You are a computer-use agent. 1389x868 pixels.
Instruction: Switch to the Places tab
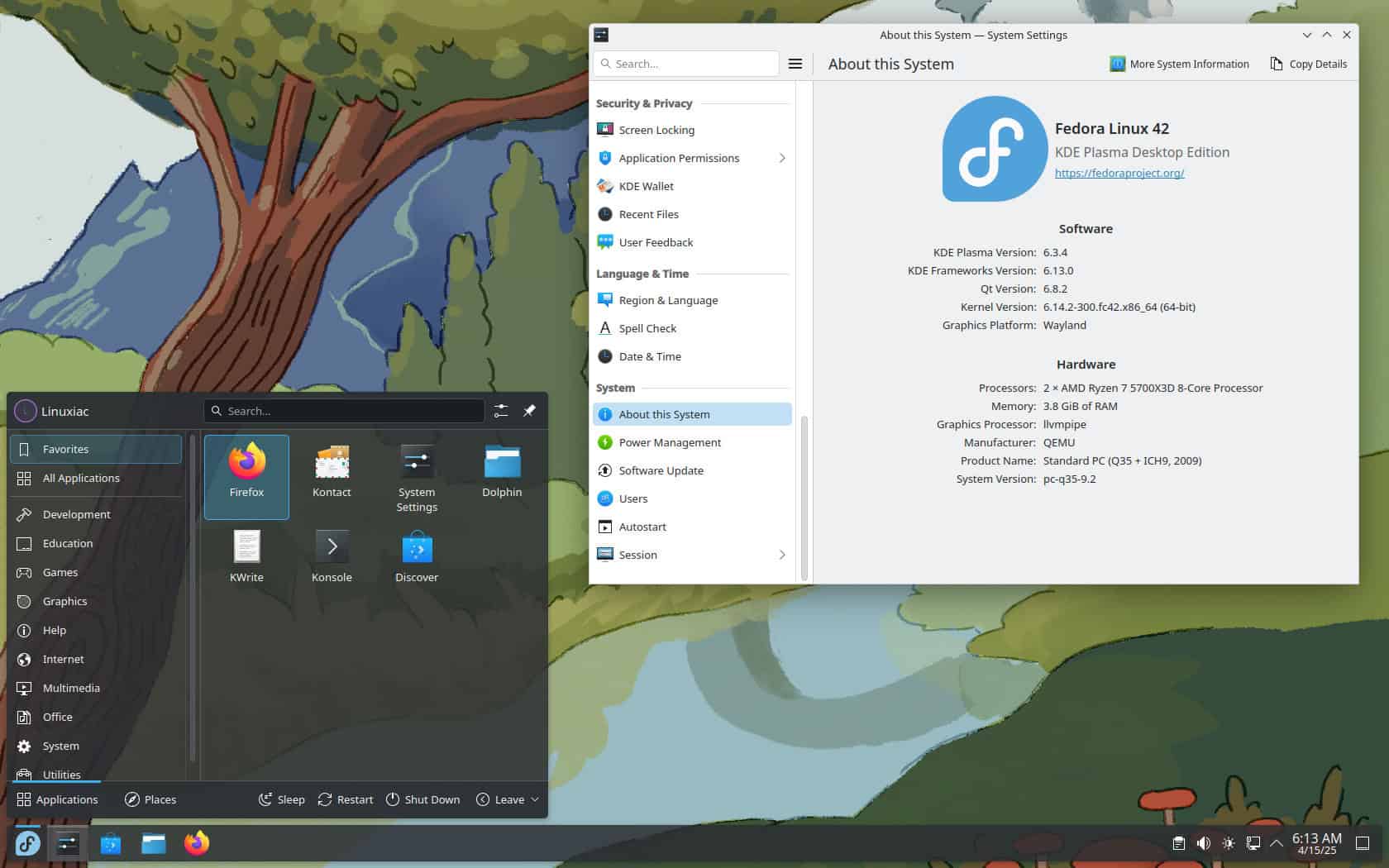coord(150,799)
